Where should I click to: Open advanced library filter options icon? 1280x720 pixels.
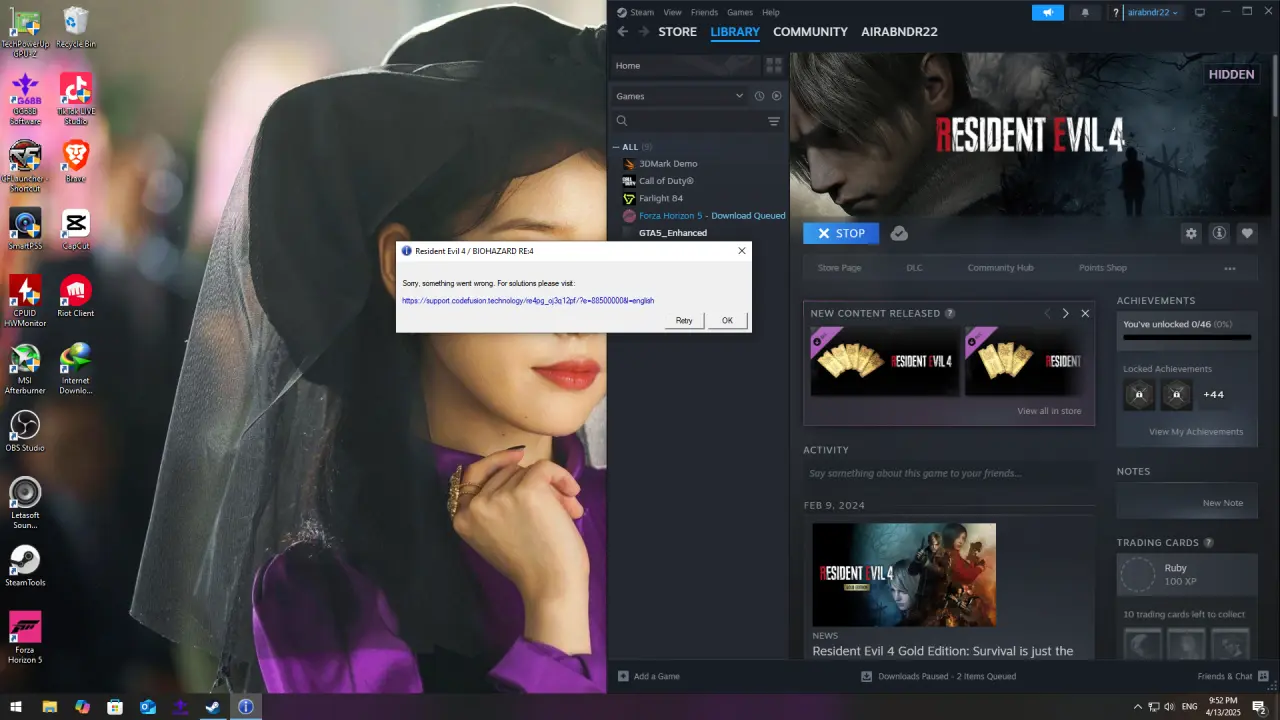pos(774,121)
